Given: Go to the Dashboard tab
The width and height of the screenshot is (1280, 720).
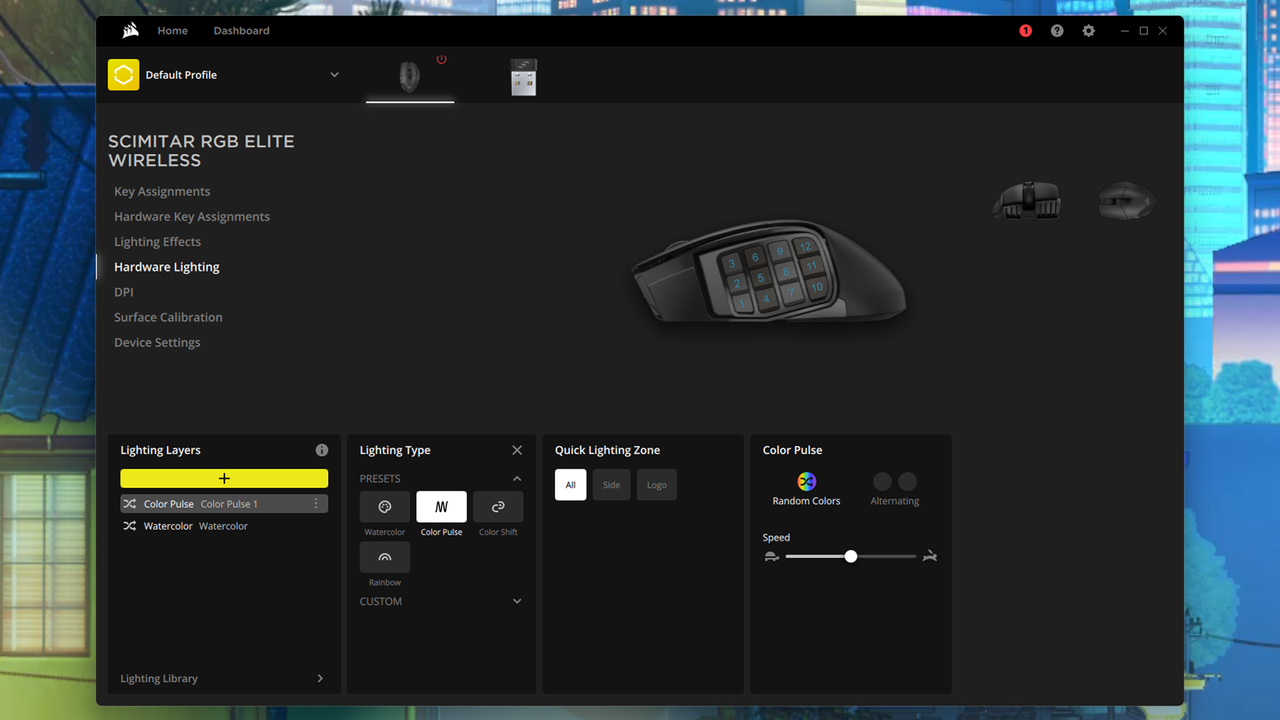Looking at the screenshot, I should click(241, 31).
